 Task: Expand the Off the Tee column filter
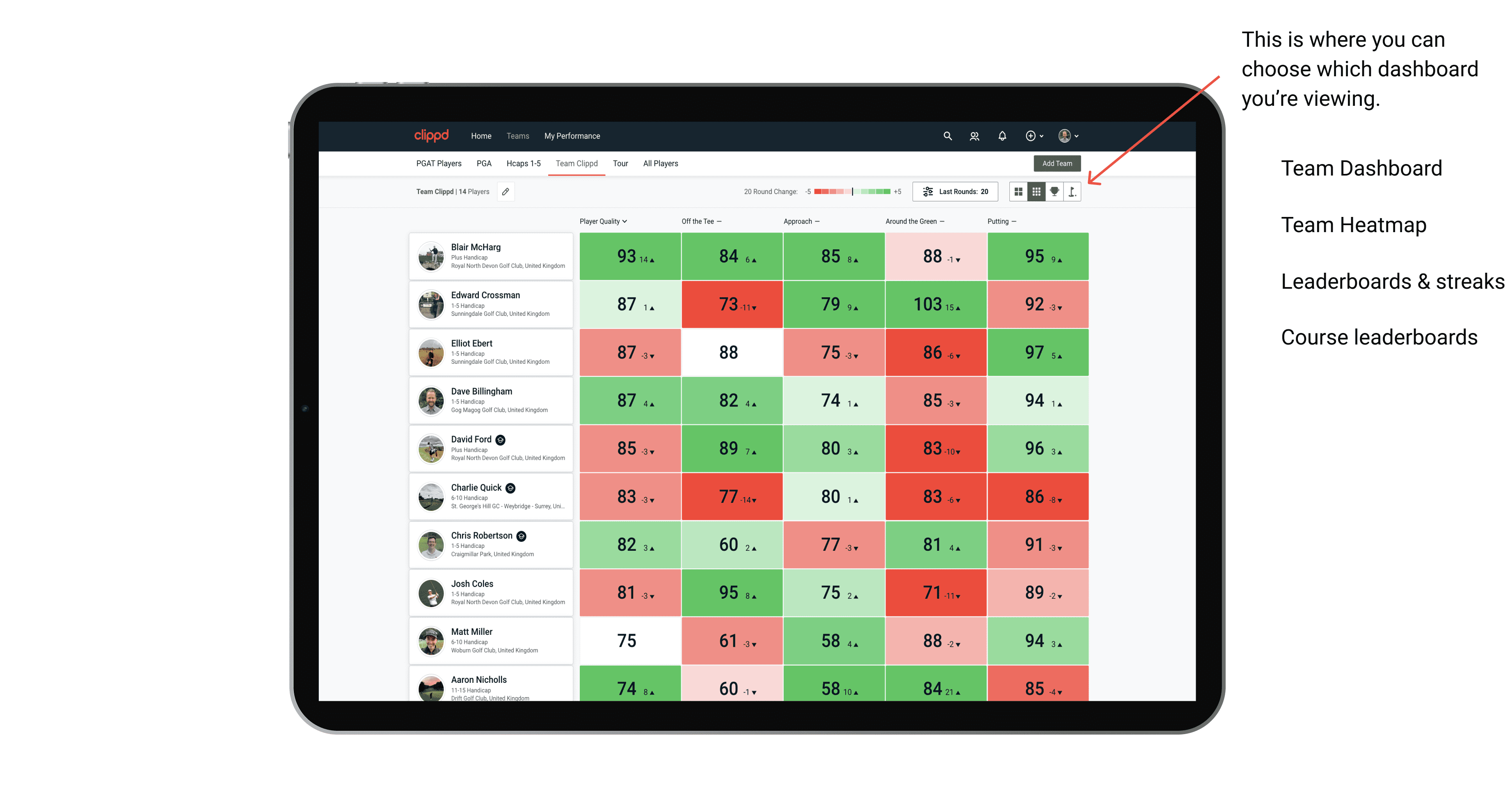coord(723,222)
